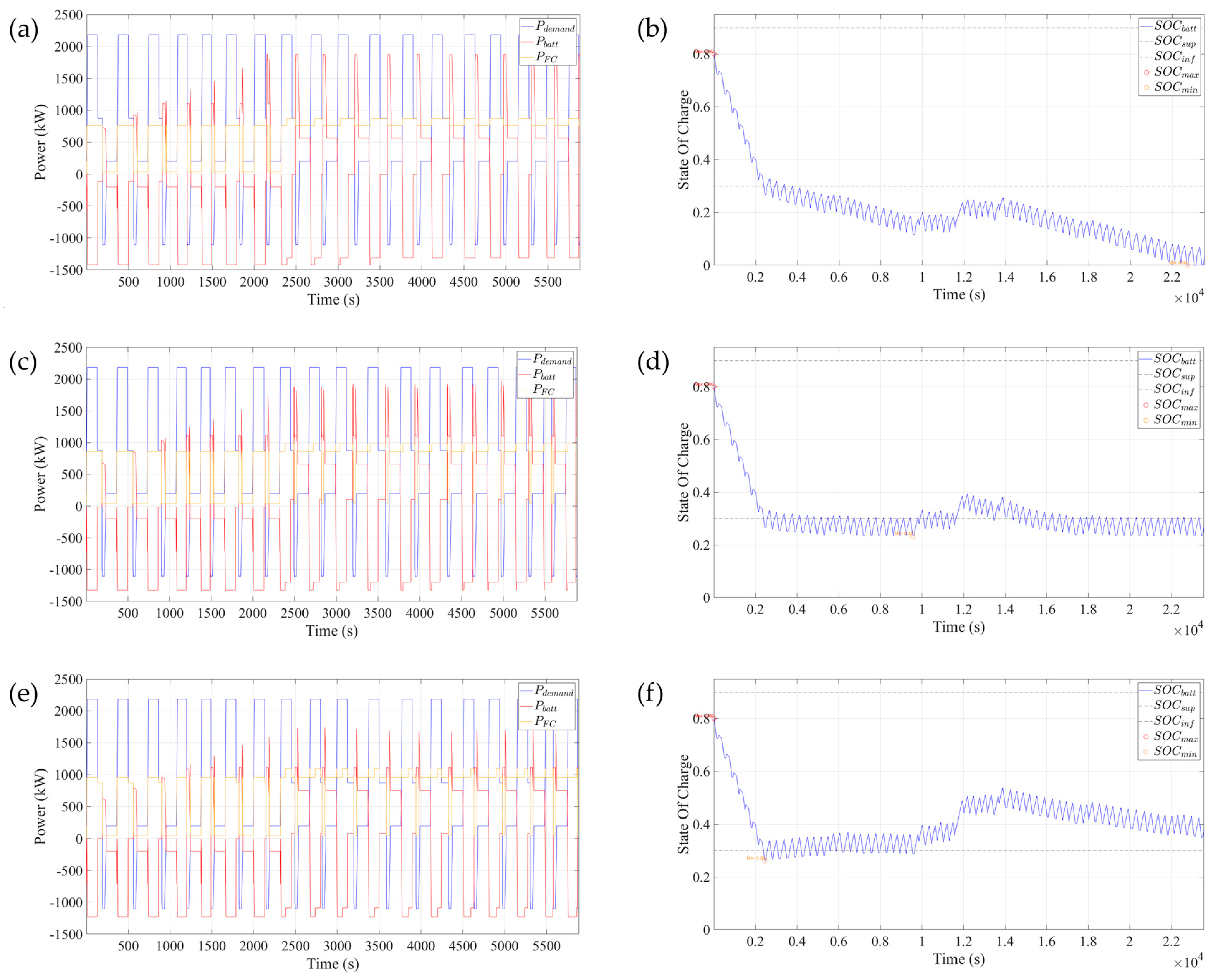Click the SOC_min orange circle legend marker in plot (f)

(x=1146, y=752)
